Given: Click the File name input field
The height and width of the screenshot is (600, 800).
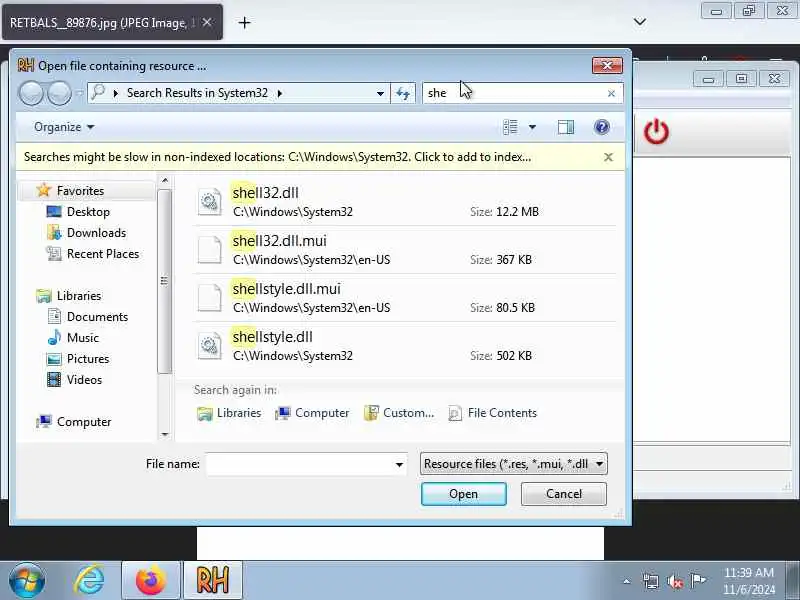Looking at the screenshot, I should [300, 464].
